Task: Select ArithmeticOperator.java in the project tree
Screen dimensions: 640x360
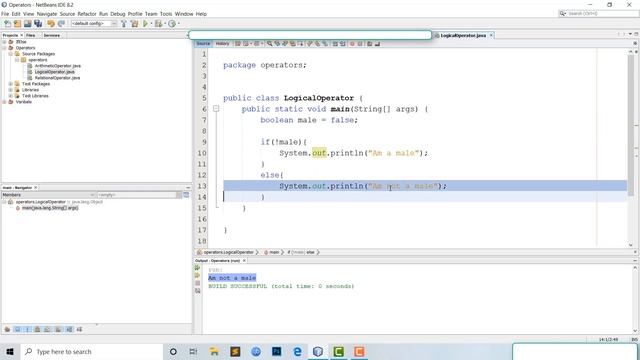Action: (58, 66)
